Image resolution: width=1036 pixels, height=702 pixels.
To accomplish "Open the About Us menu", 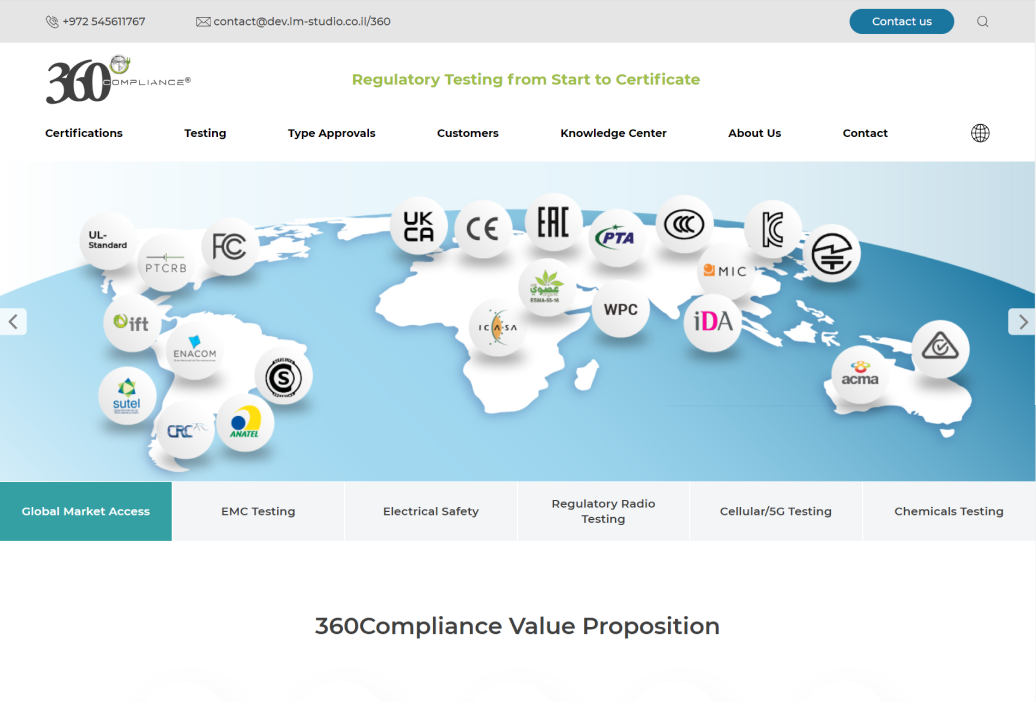I will coord(755,133).
